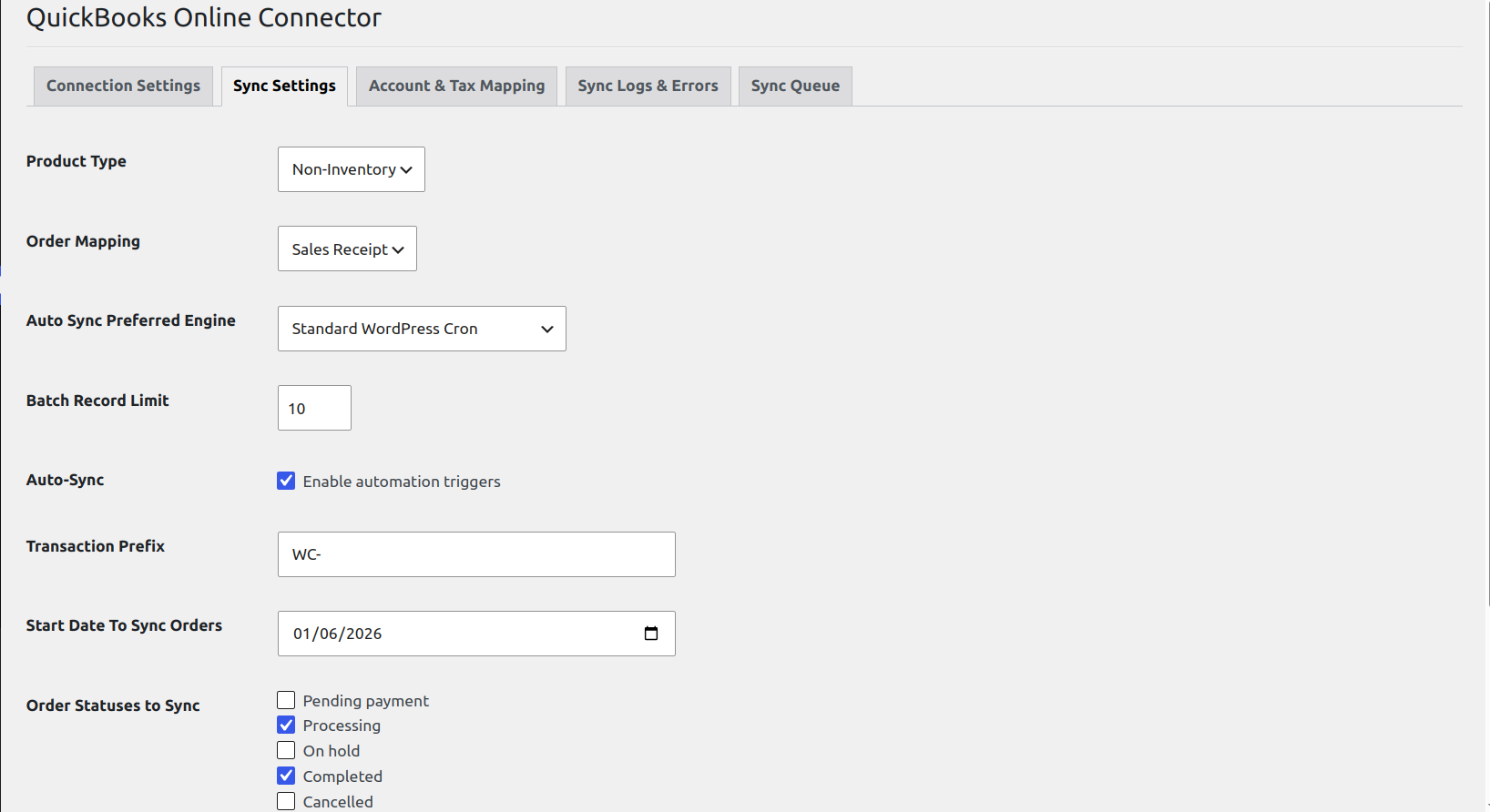Click the Start Date To Sync Orders label
1490x812 pixels.
124,625
